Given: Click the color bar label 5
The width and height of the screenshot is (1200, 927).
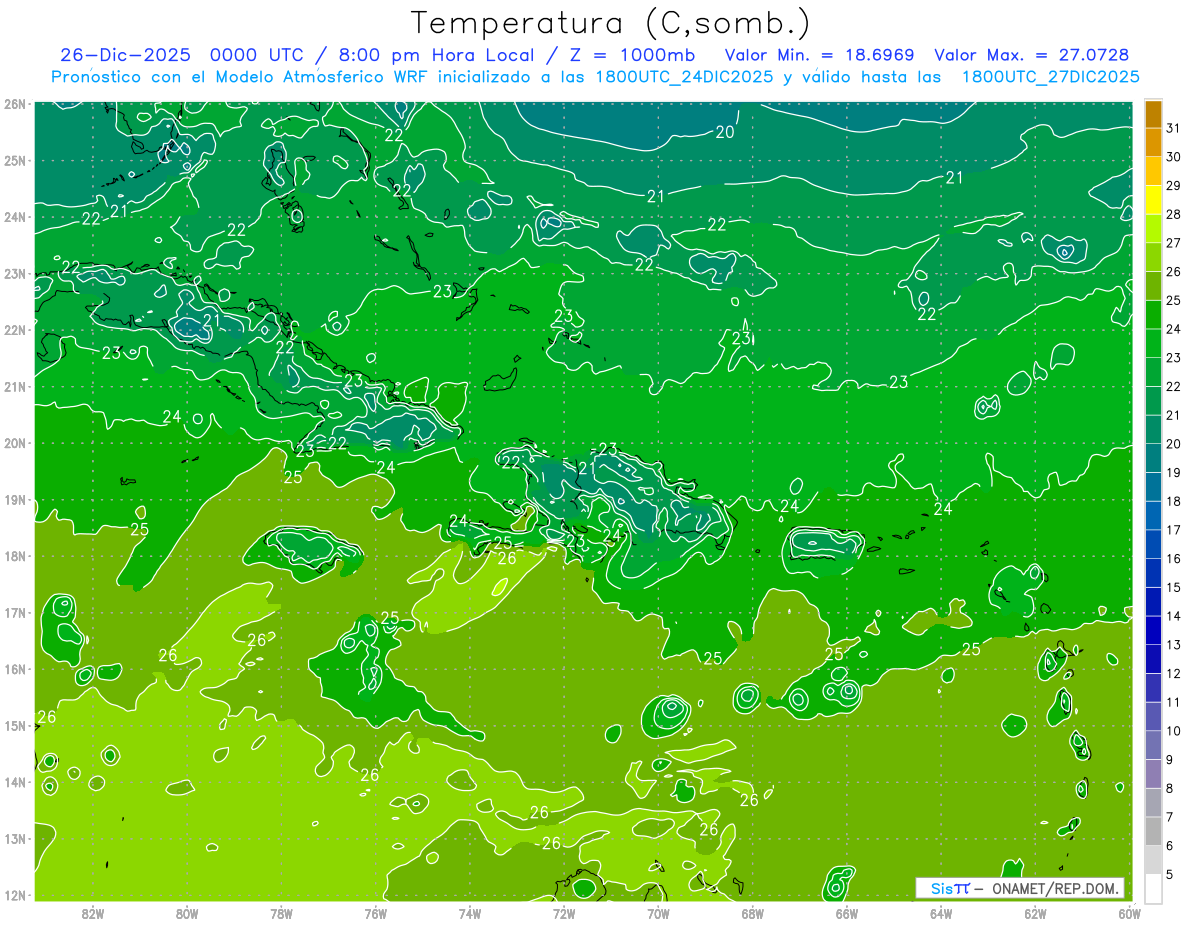Looking at the screenshot, I should (1170, 875).
